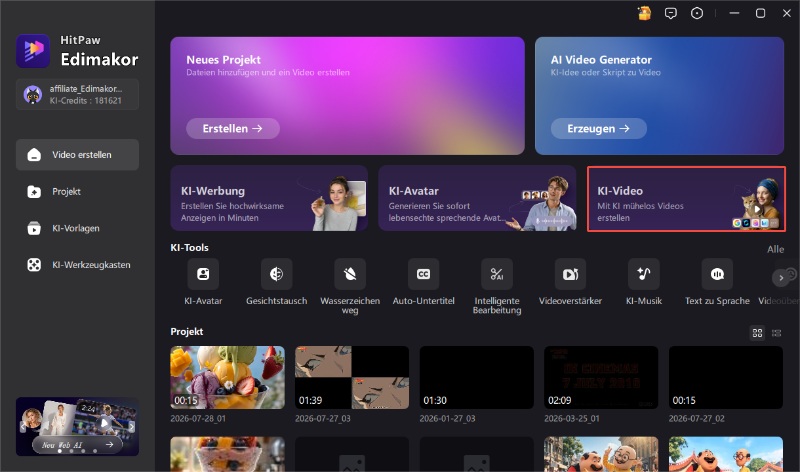
Task: Click the Neu Web AI promo banner button
Action: (x=78, y=445)
